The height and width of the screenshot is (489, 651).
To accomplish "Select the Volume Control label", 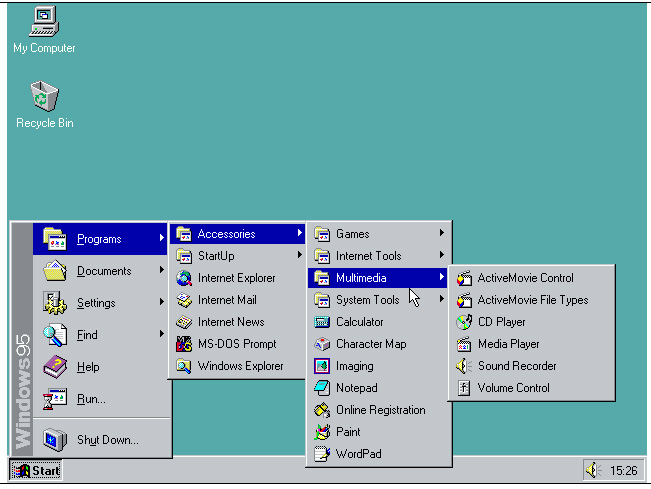I will 514,388.
